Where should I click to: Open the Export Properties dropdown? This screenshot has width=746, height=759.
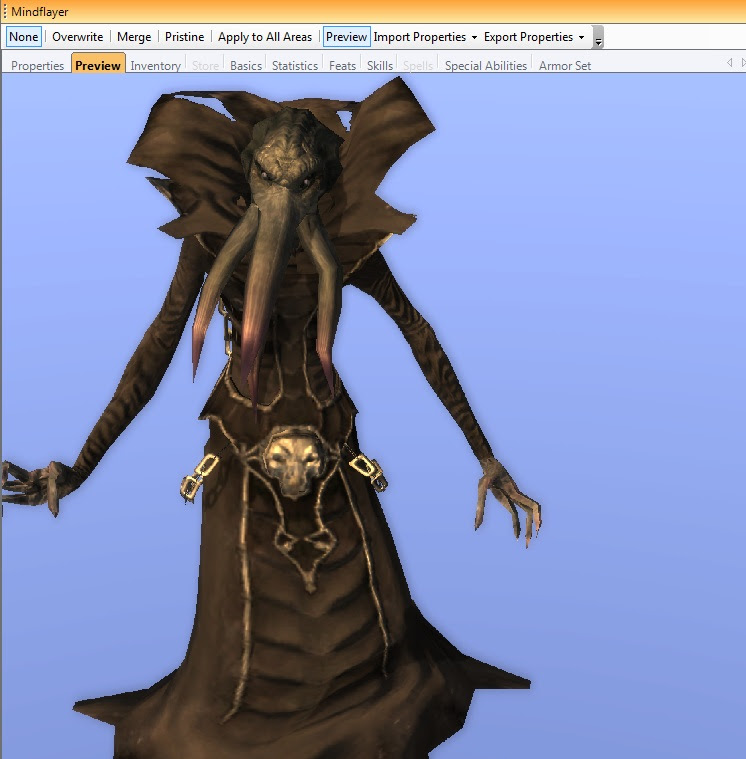(x=534, y=37)
